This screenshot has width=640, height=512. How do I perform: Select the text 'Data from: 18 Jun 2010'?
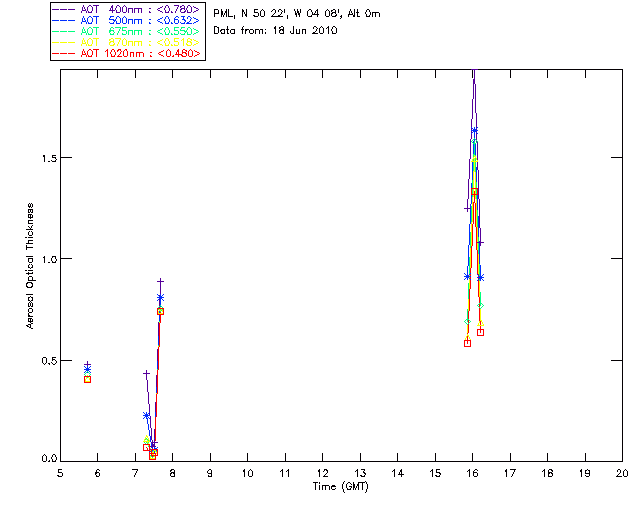coord(276,31)
